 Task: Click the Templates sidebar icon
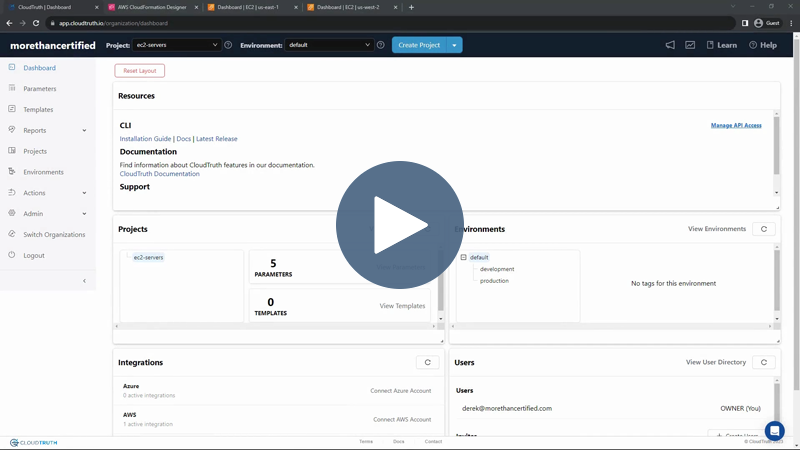coord(12,109)
